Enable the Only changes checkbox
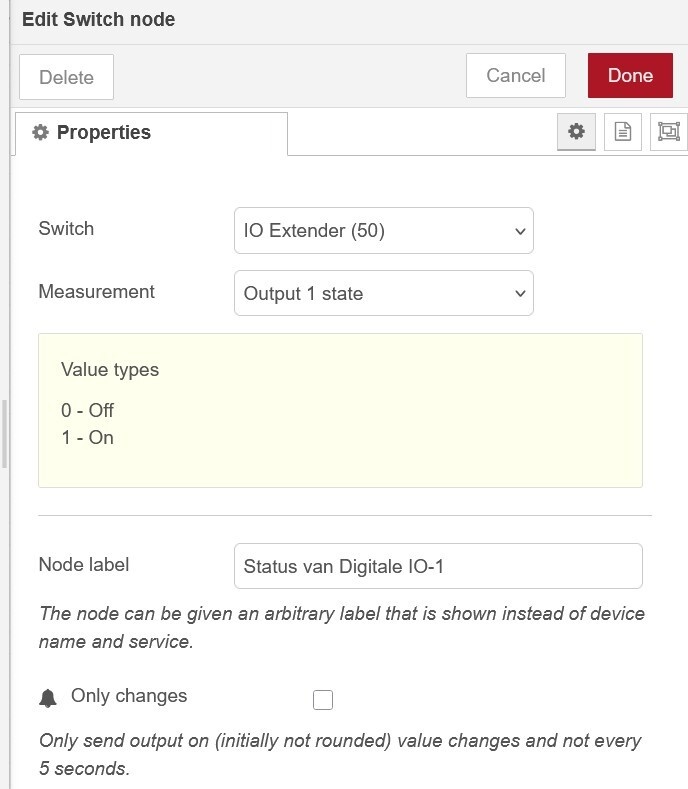688x789 pixels. [323, 700]
